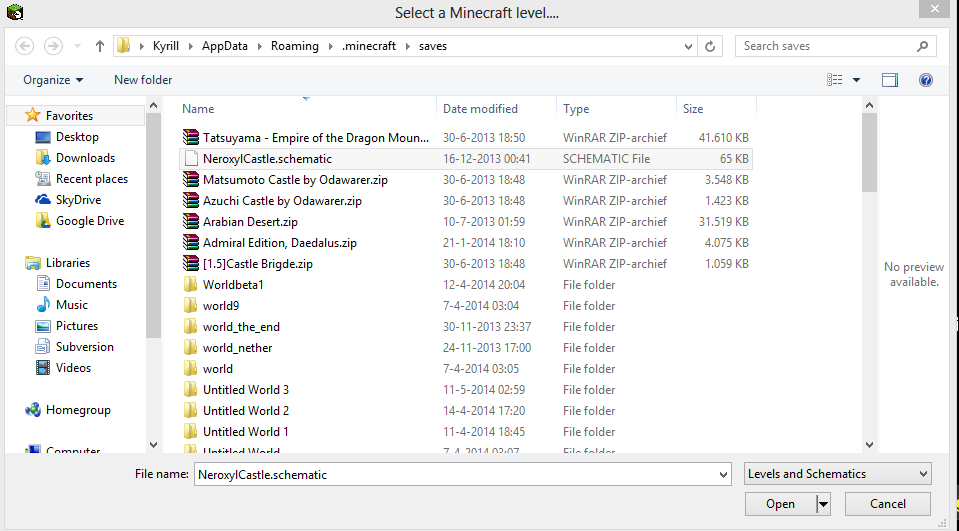Click the Admiral Edition Daedalus ZIP icon
The image size is (959, 531).
coord(191,243)
